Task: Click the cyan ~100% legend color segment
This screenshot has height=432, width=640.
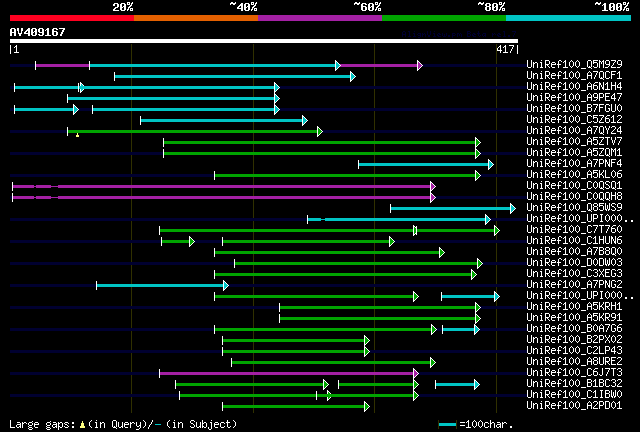Action: [569, 18]
